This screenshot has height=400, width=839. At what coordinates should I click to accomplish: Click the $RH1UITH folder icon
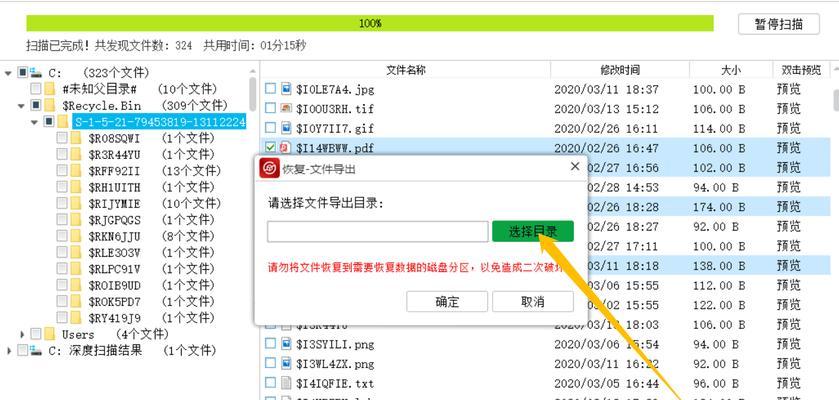point(76,187)
